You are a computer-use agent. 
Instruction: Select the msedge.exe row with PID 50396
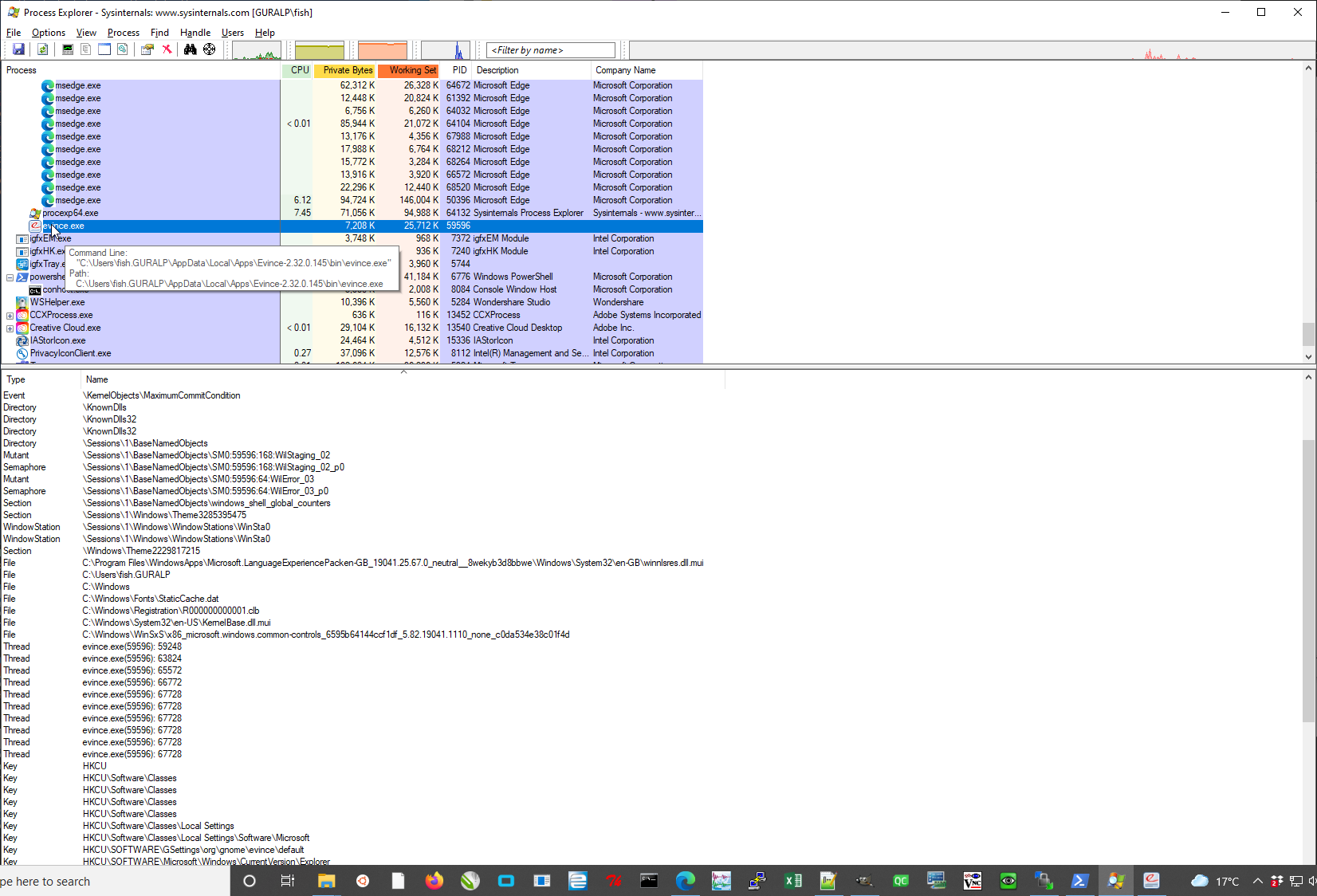click(352, 200)
